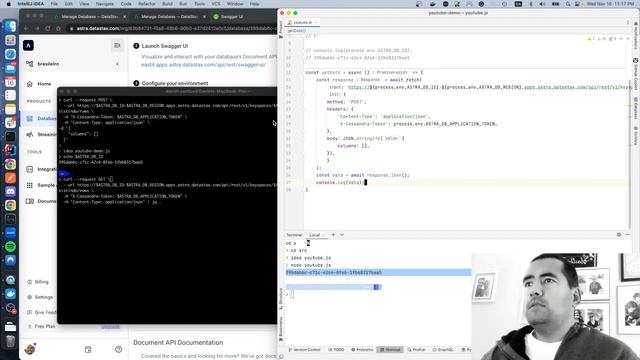This screenshot has height=360, width=640.
Task: Open the swagger-ui URL link
Action: [203, 64]
